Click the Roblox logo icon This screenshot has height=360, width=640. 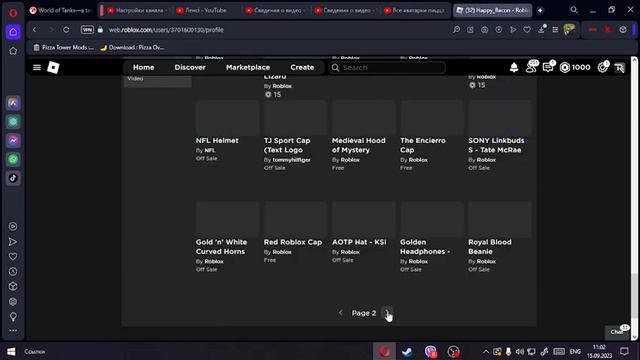tap(53, 67)
